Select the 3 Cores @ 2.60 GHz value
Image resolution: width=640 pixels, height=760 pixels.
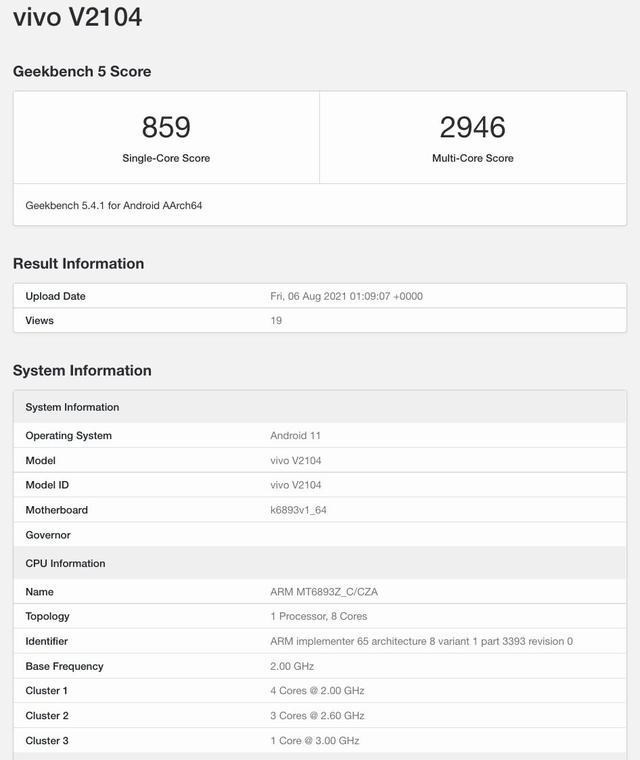click(317, 716)
